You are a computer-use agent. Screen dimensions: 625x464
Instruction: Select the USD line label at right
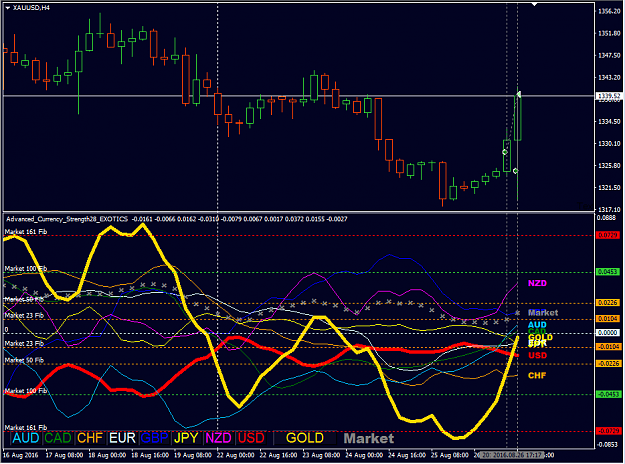click(537, 355)
